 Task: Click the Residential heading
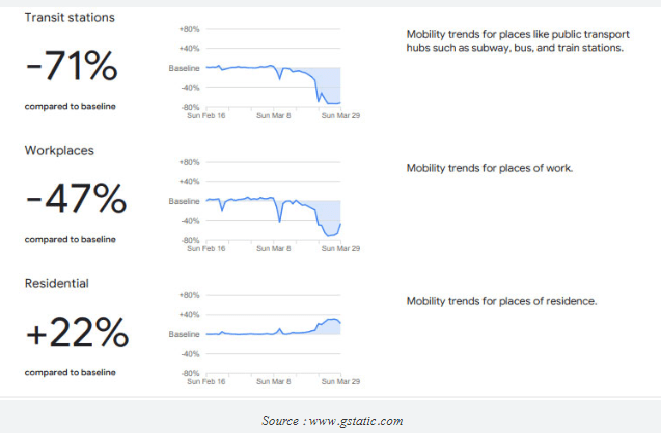57,283
